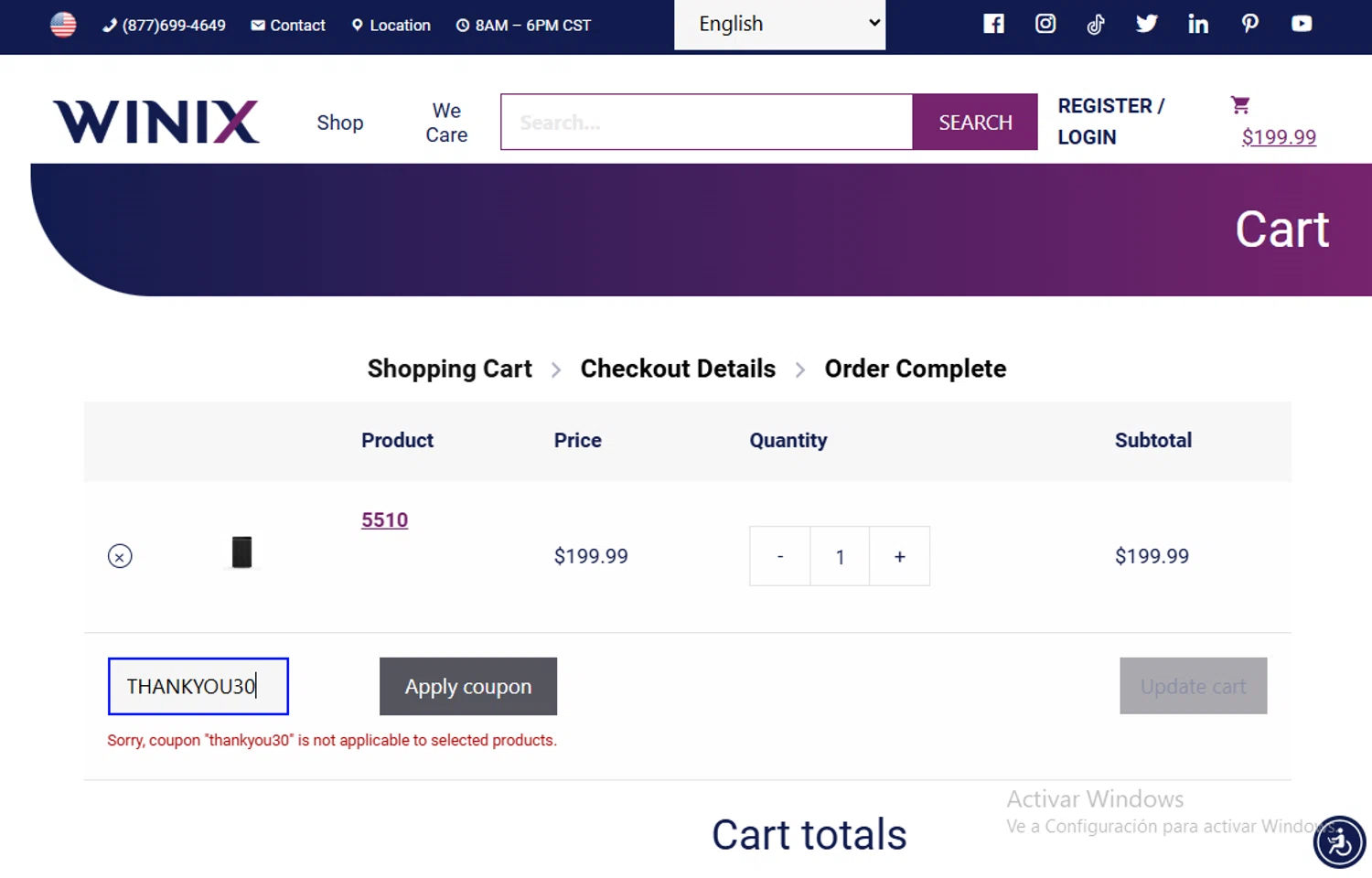Click the Update cart button
Screen dimensions: 1372x878
[1194, 686]
